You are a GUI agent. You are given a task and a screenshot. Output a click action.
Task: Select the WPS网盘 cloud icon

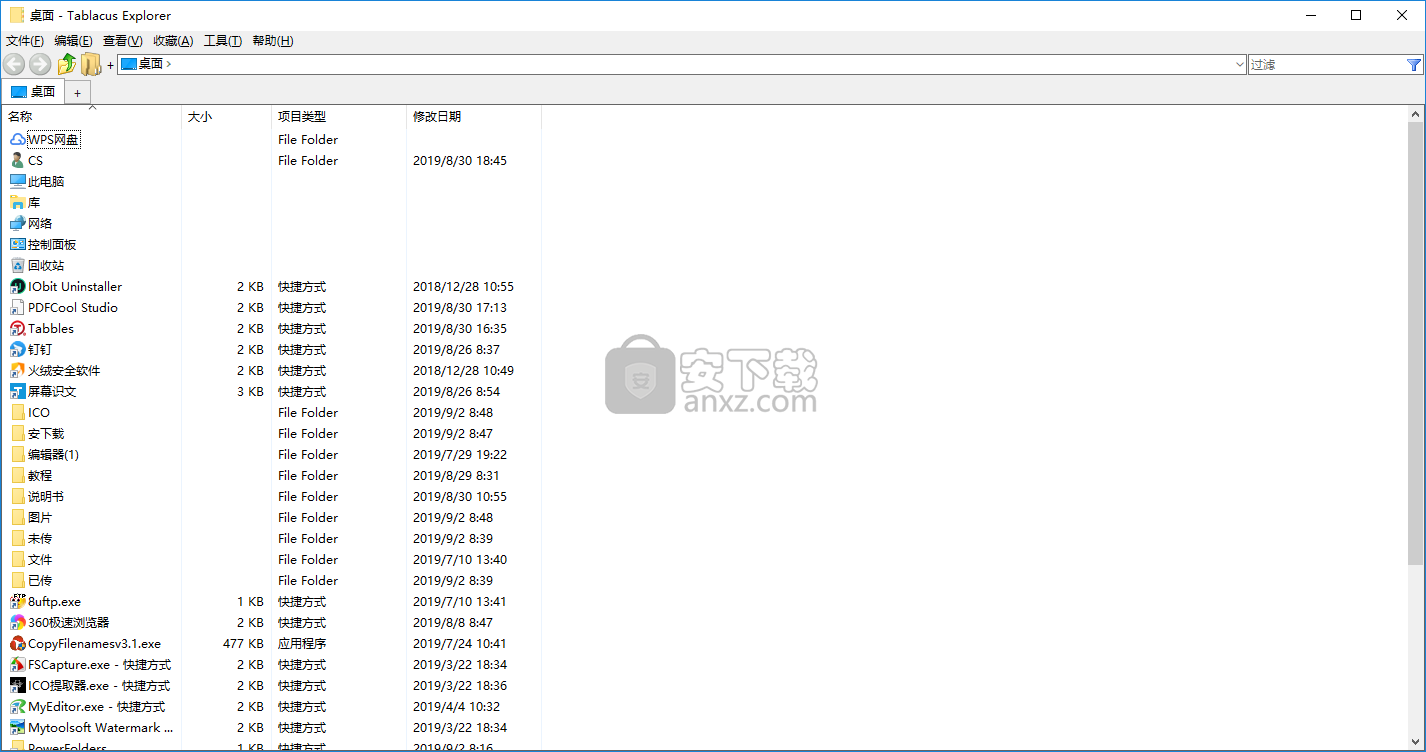(18, 139)
